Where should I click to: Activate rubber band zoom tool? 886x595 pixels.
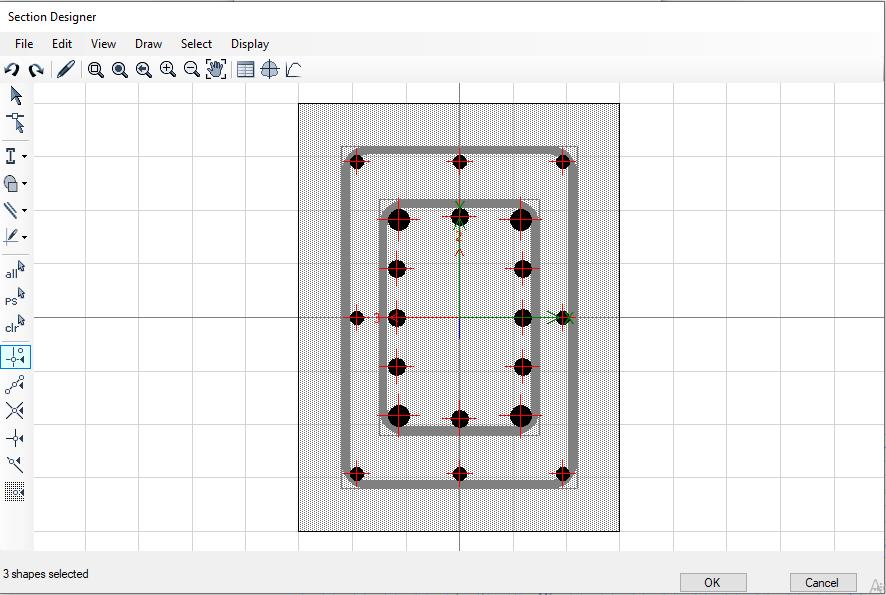(x=95, y=70)
